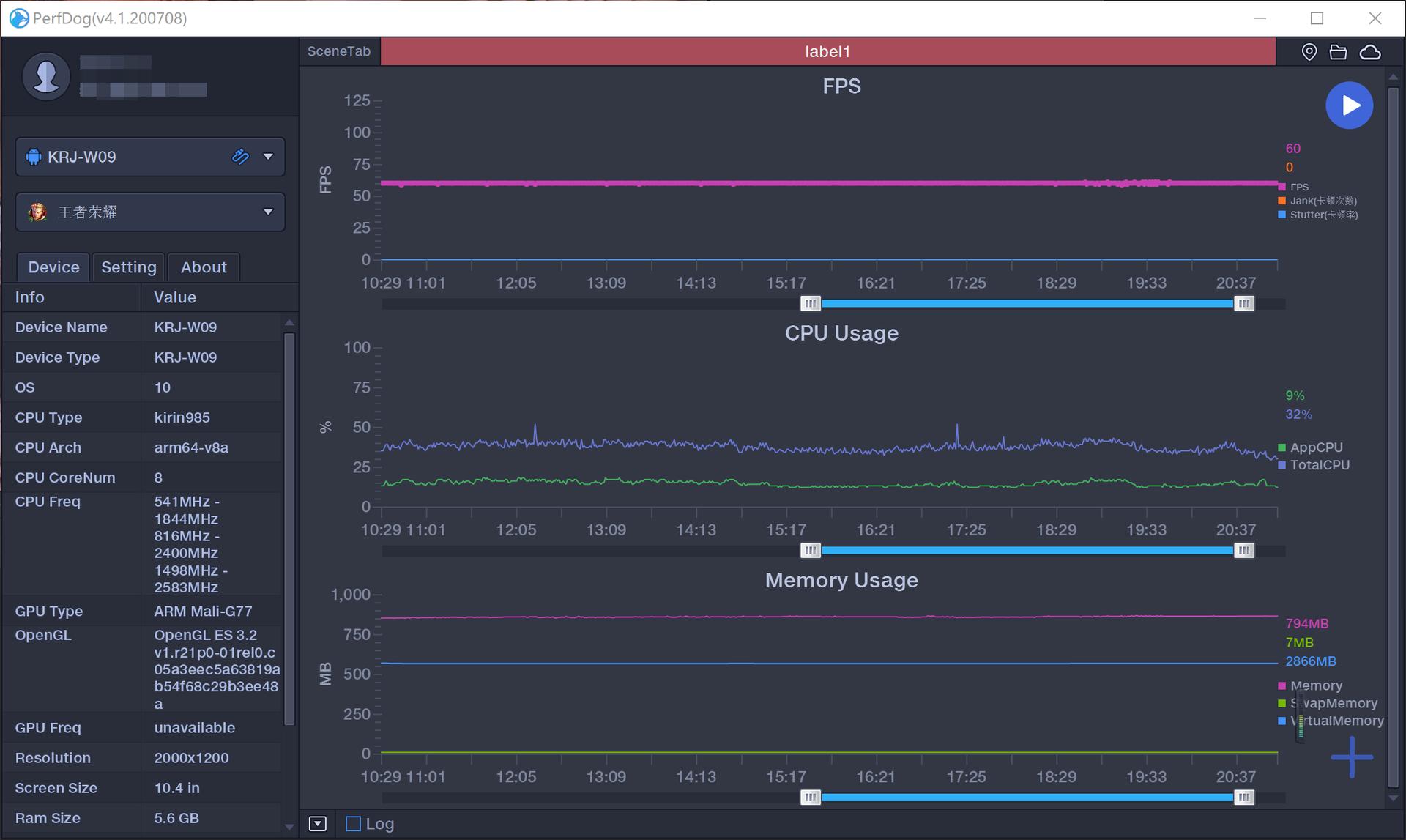Screen dimensions: 1406x840
Task: Click the cloud upload icon
Action: [x=1370, y=52]
